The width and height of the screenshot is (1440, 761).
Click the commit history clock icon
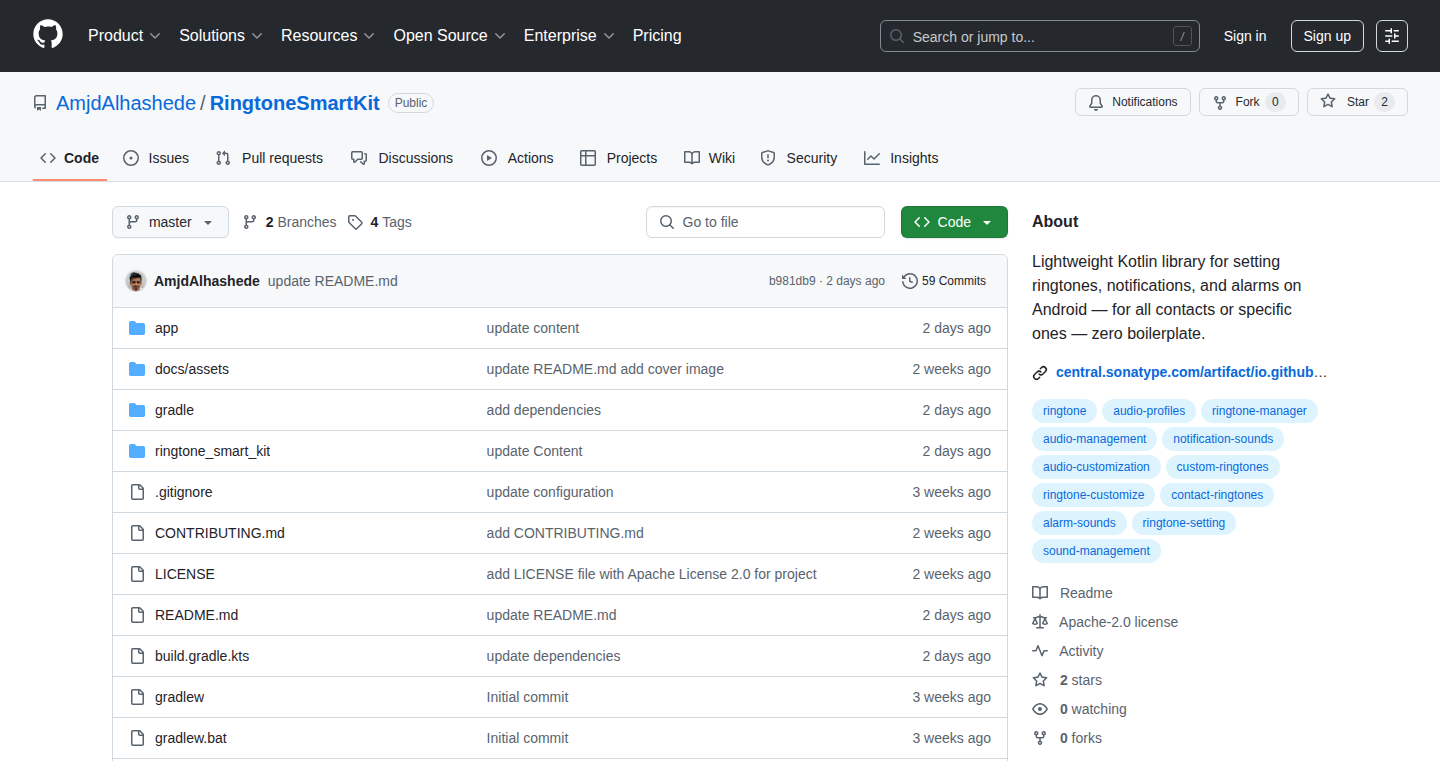point(909,281)
